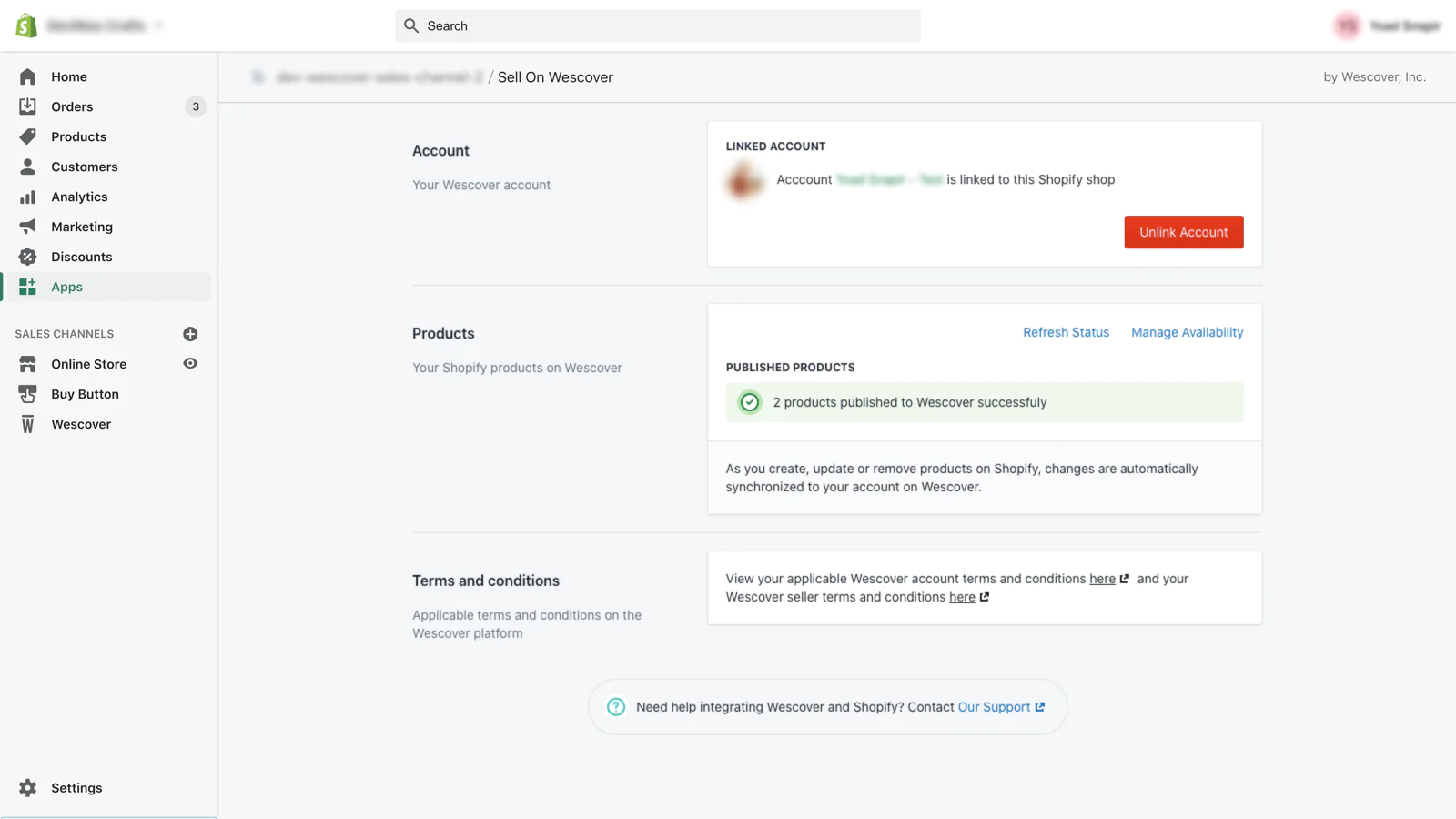Click the Apps grid icon
Viewport: 1456px width, 819px height.
pyautogui.click(x=27, y=287)
